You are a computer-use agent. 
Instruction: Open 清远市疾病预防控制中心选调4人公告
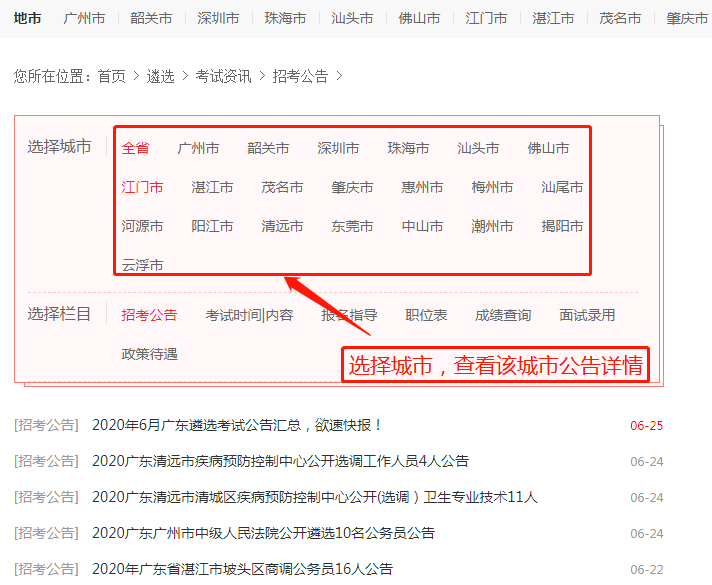coord(281,461)
